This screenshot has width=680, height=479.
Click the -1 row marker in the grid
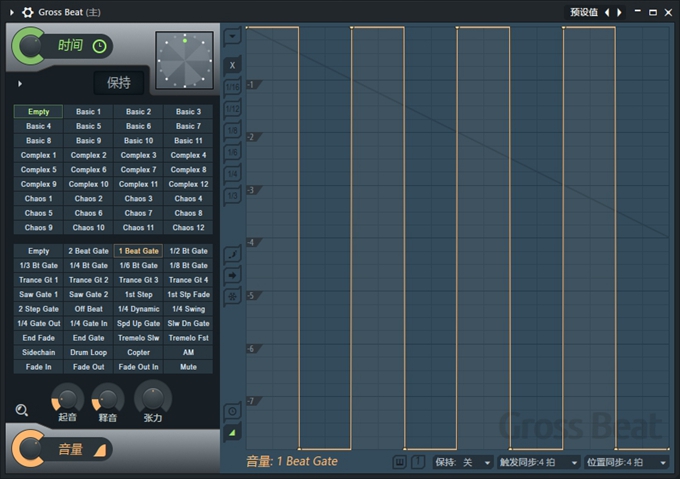coord(253,85)
